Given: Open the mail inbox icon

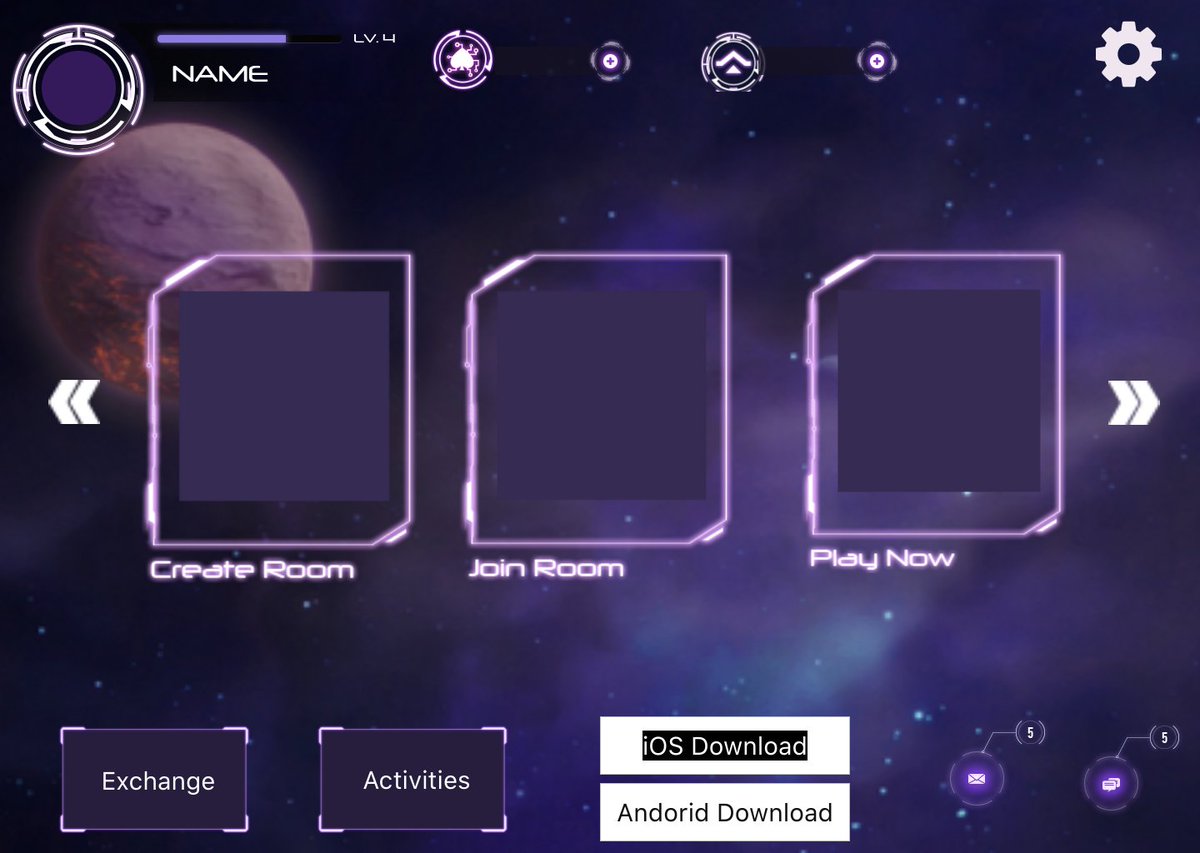Looking at the screenshot, I should click(977, 779).
